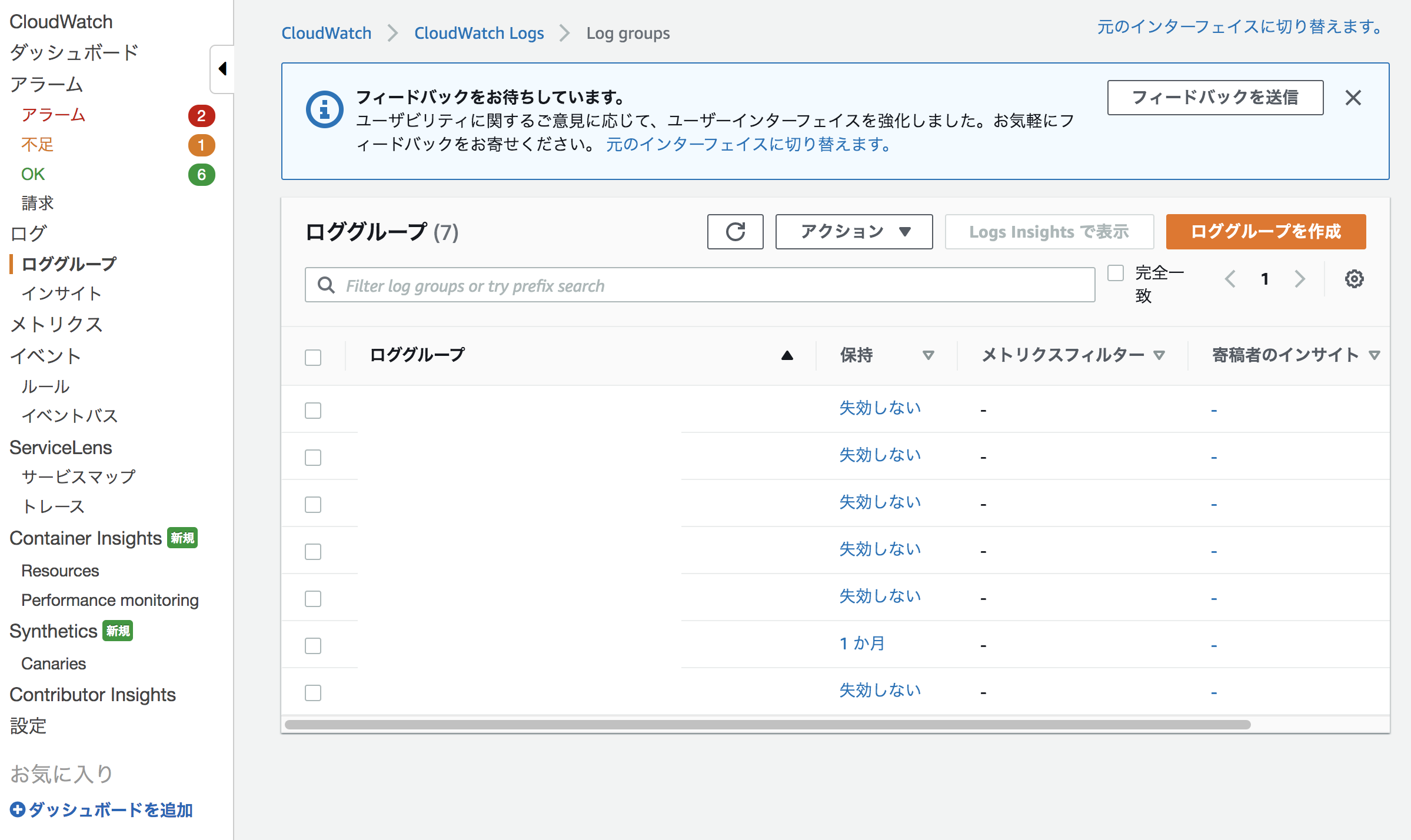
Task: Open the 保持 column filter dropdown
Action: click(929, 355)
